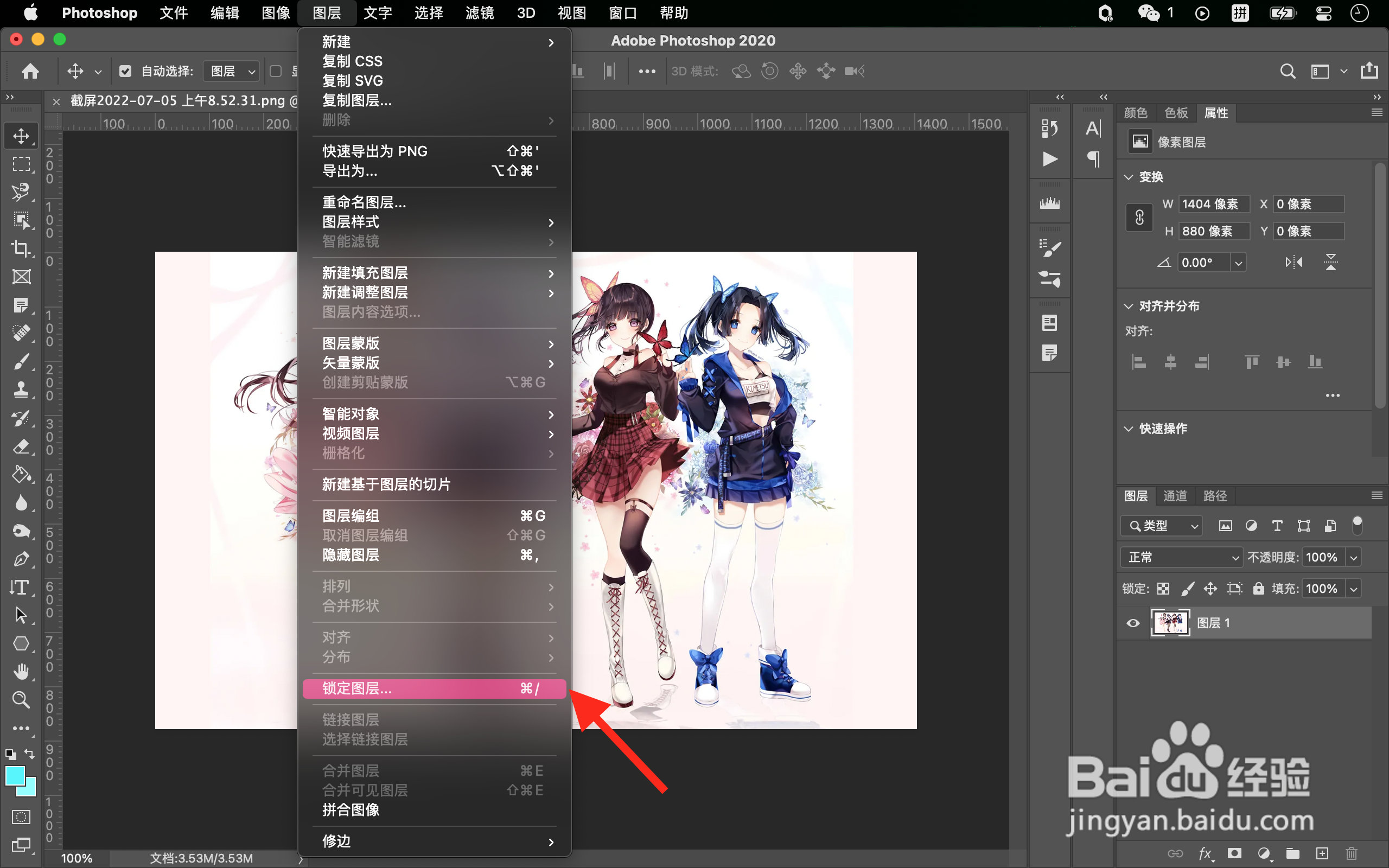
Task: Select the Type tool
Action: coord(21,586)
